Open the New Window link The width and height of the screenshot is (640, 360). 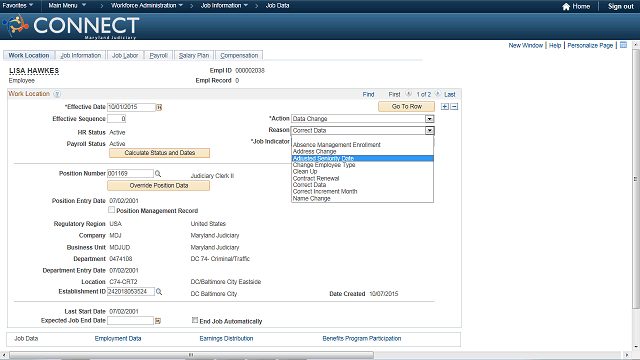[x=525, y=45]
